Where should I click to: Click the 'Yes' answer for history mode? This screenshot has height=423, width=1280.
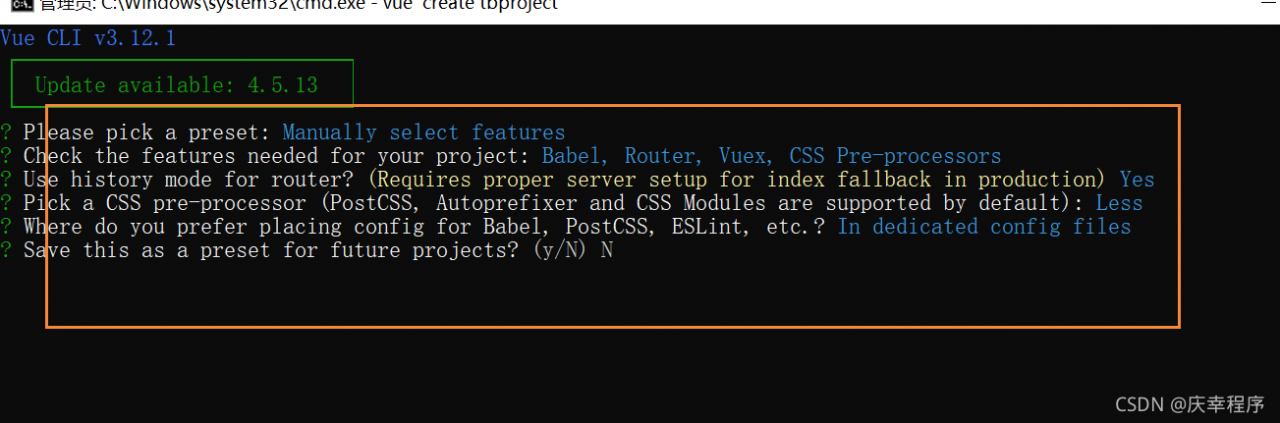(1137, 181)
